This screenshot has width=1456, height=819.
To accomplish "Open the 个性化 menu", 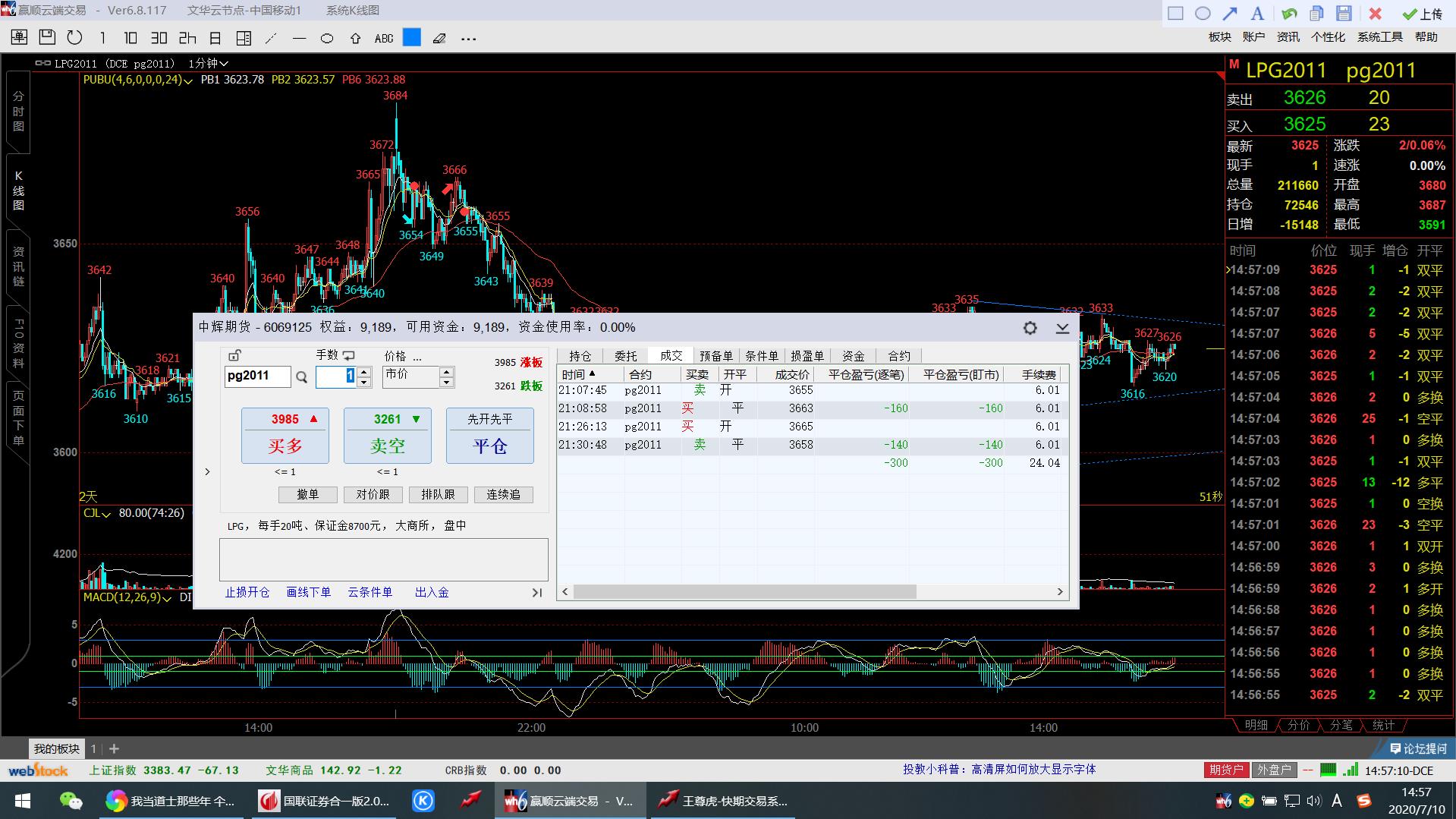I will 1328,36.
